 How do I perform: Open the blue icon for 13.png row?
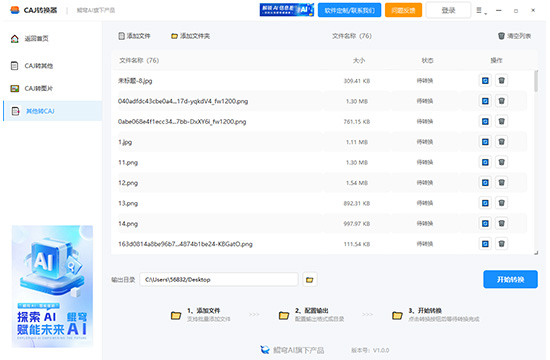tap(485, 203)
